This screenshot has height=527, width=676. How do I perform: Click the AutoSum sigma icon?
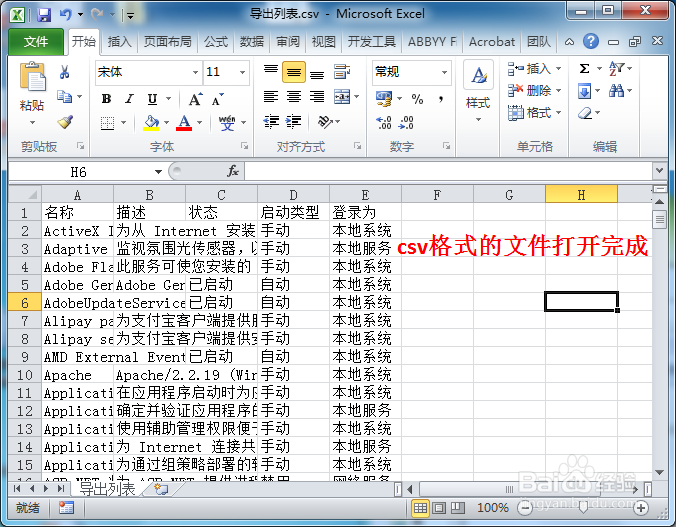585,69
